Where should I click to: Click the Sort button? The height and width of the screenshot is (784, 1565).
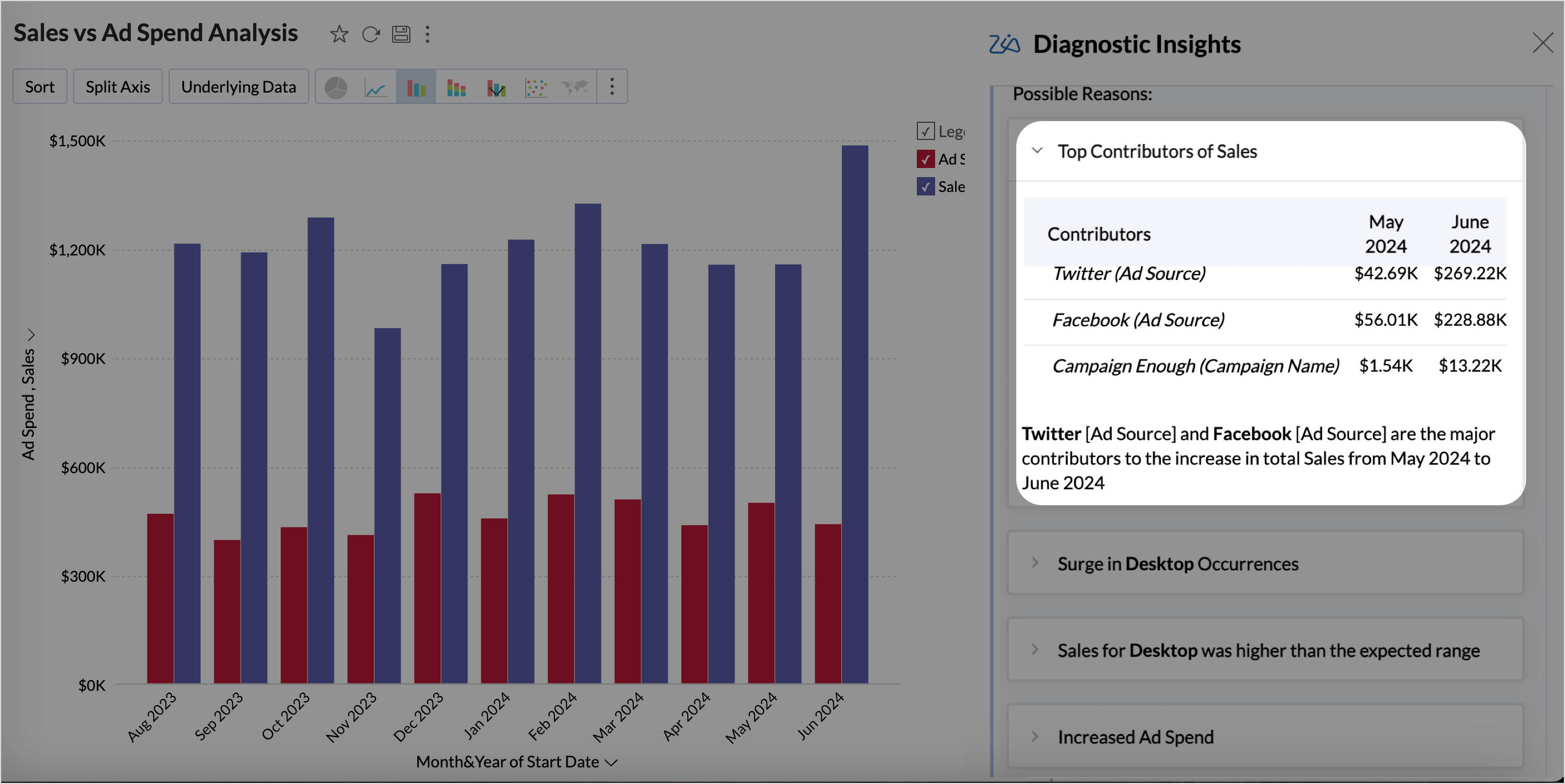[x=39, y=87]
